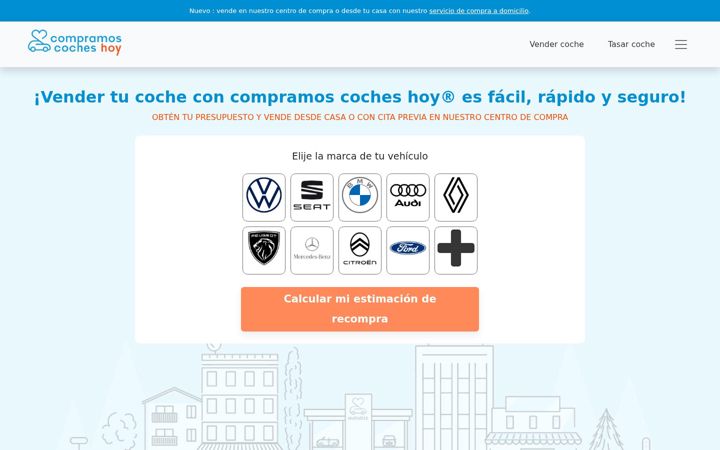Select the Volkswagen brand logo
This screenshot has width=720, height=450.
pos(264,197)
